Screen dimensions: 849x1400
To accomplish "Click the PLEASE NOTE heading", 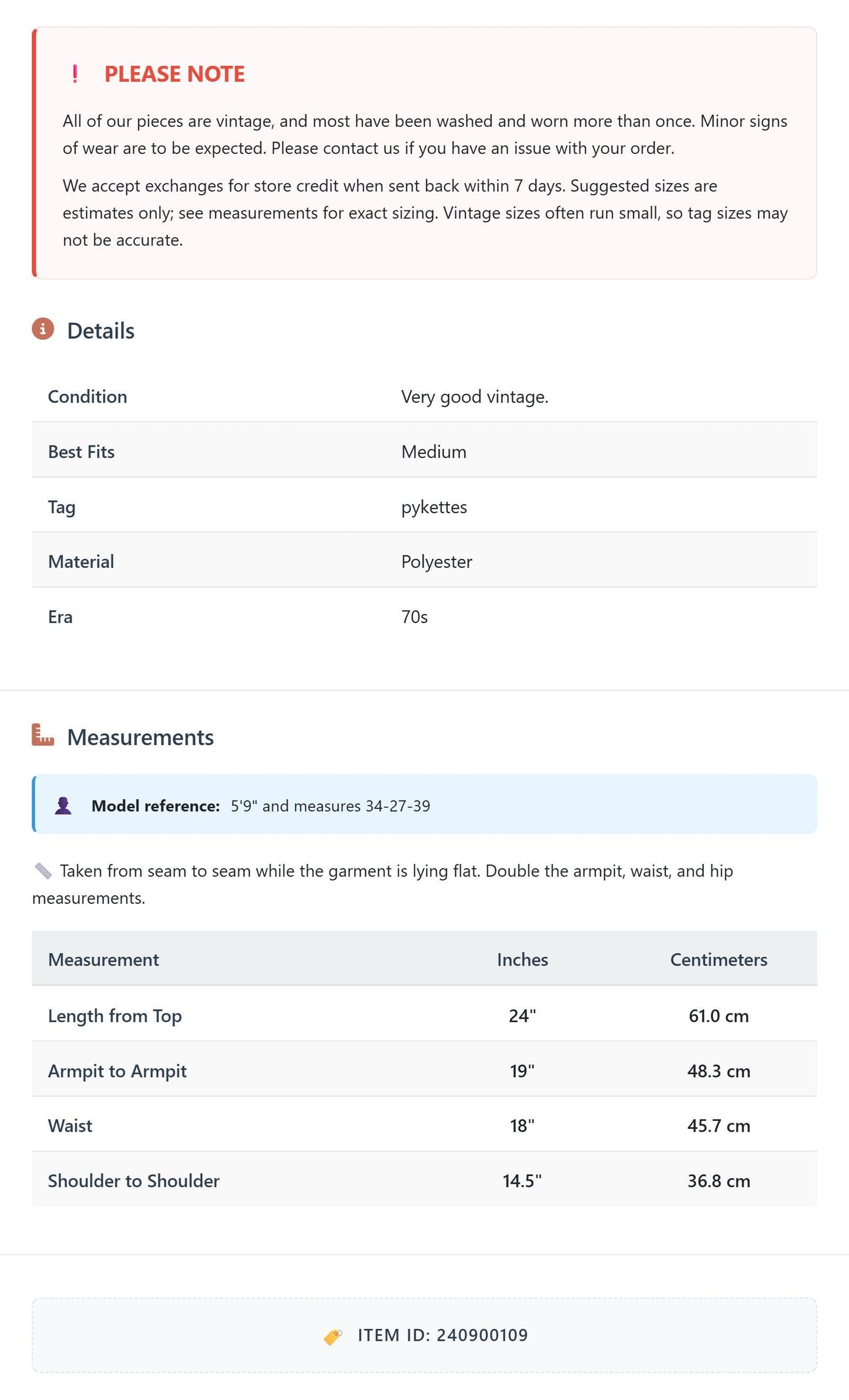I will (175, 74).
